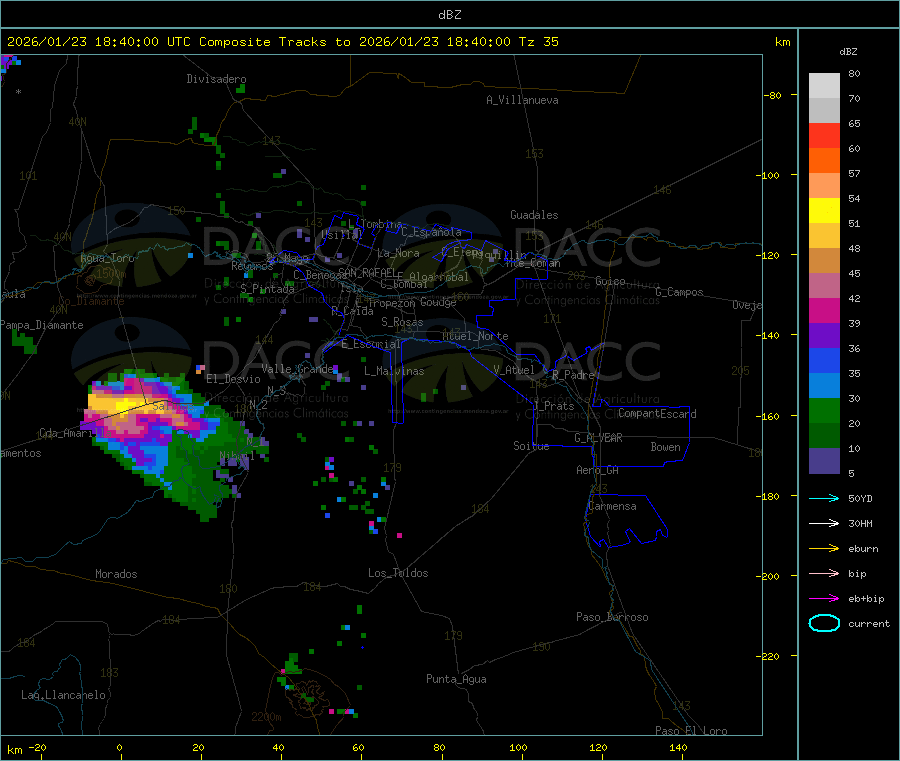Click the 'dBZ' title at top center
Screen dimensions: 900x761
[449, 15]
